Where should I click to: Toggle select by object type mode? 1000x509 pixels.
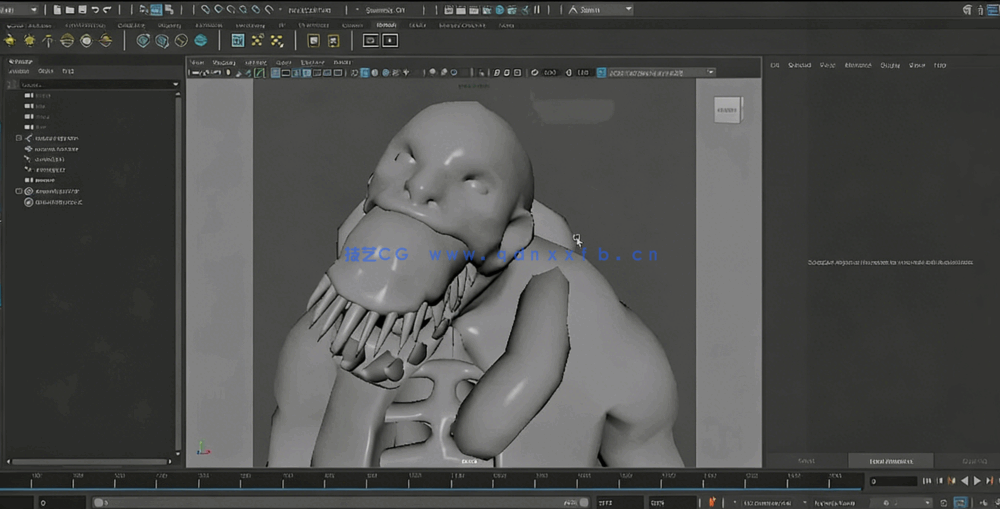156,9
